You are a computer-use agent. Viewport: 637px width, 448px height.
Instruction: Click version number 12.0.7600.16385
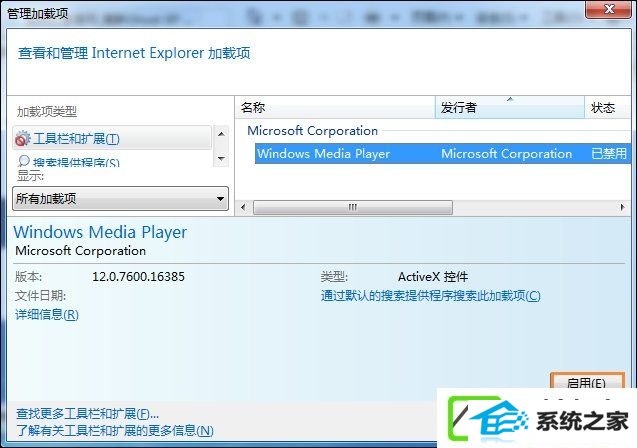[138, 277]
